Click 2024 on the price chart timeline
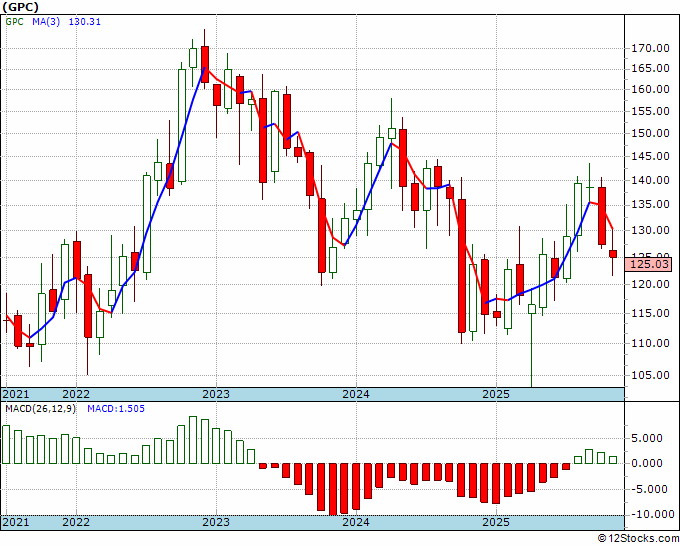680x546 pixels. coord(356,394)
